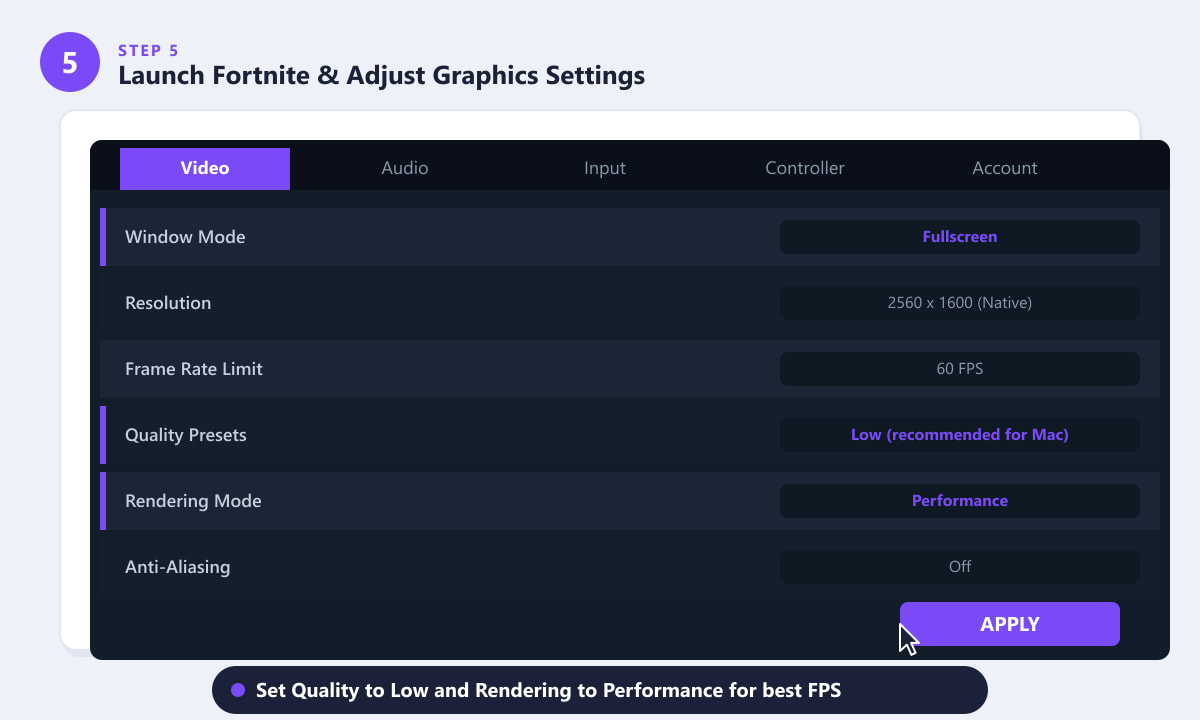Select the Frame Rate Limit label
This screenshot has width=1200, height=720.
pos(194,369)
